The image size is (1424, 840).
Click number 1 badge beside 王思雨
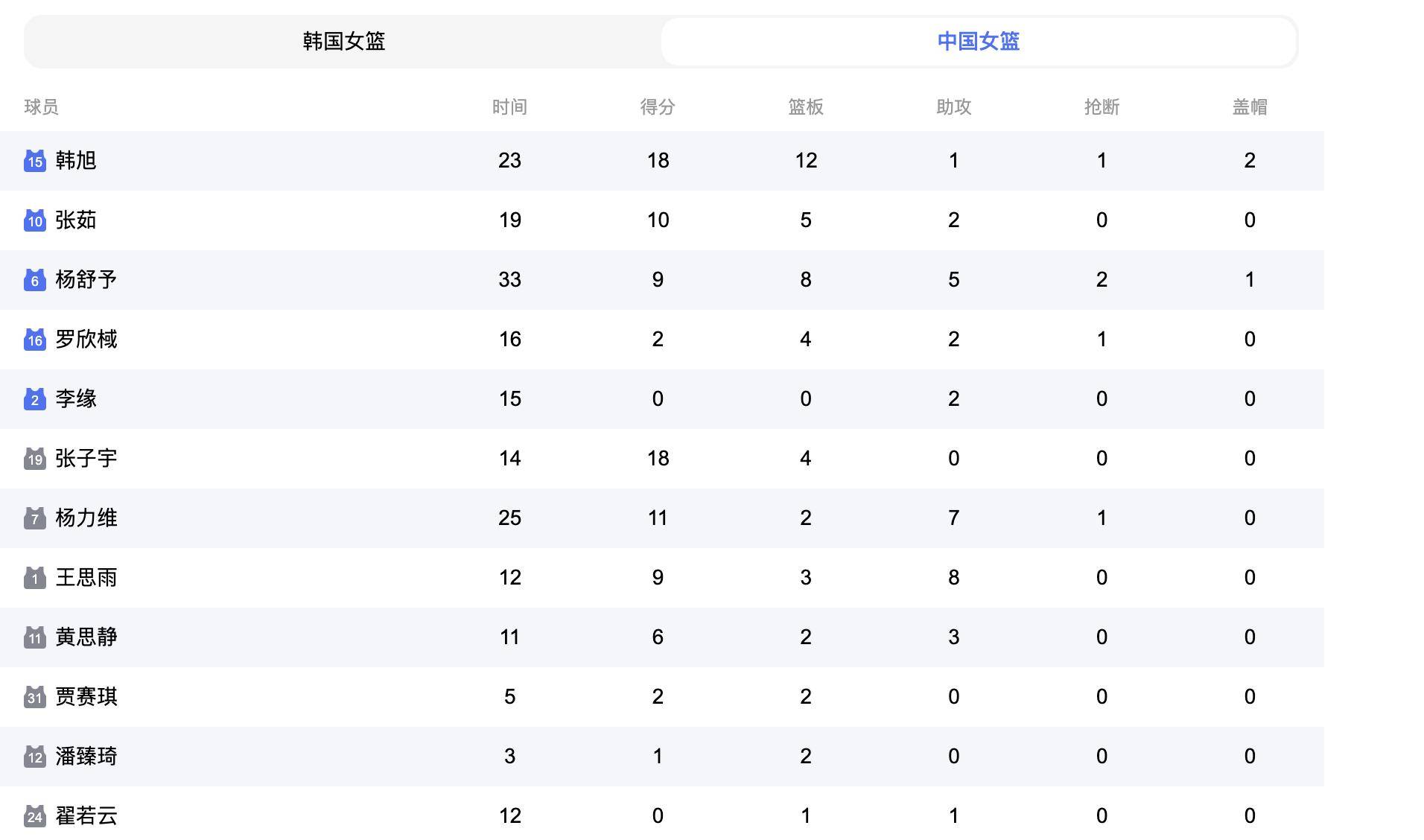tap(34, 578)
